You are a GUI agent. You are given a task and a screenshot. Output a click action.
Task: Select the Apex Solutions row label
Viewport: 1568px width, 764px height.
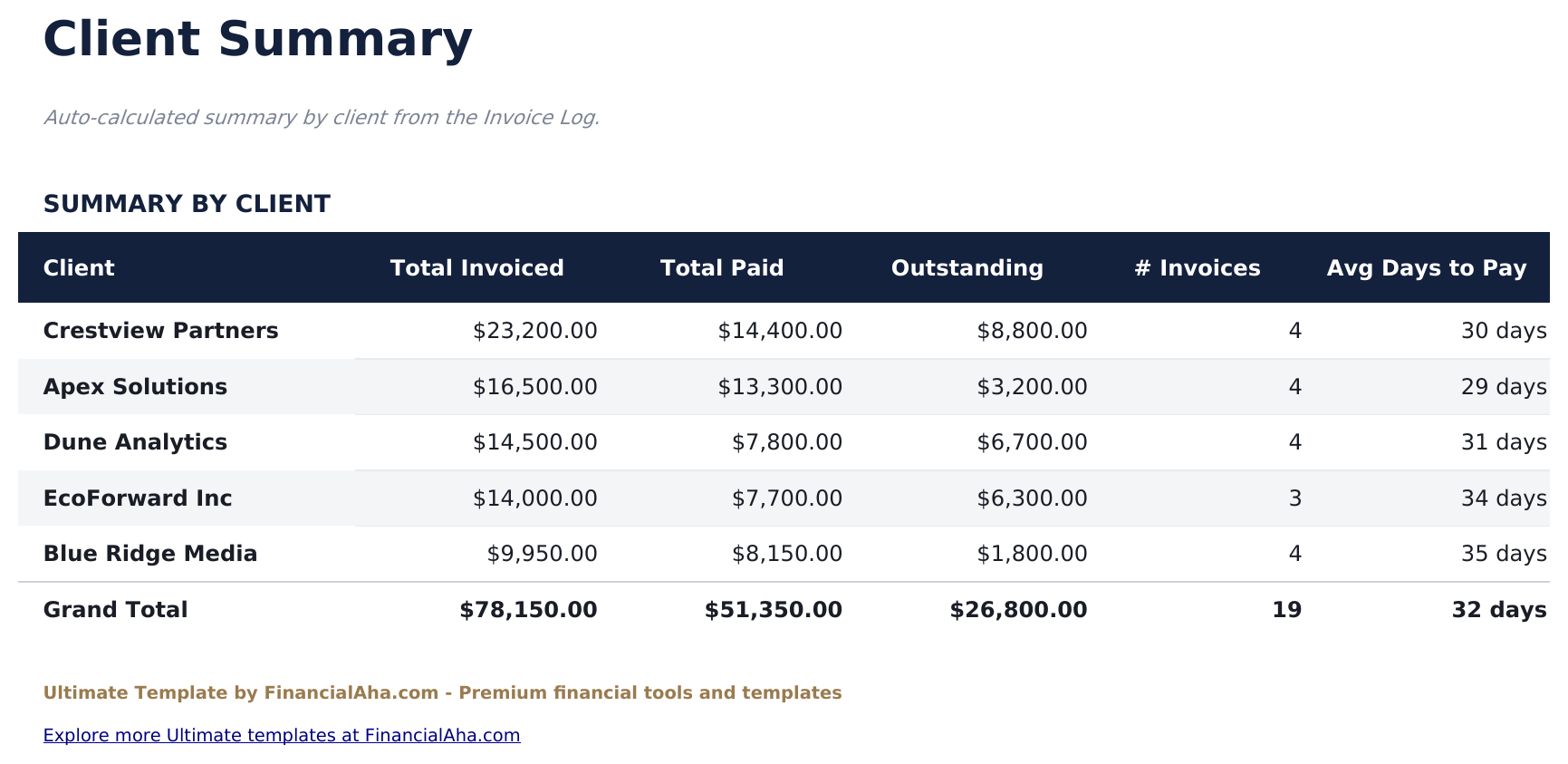[135, 387]
